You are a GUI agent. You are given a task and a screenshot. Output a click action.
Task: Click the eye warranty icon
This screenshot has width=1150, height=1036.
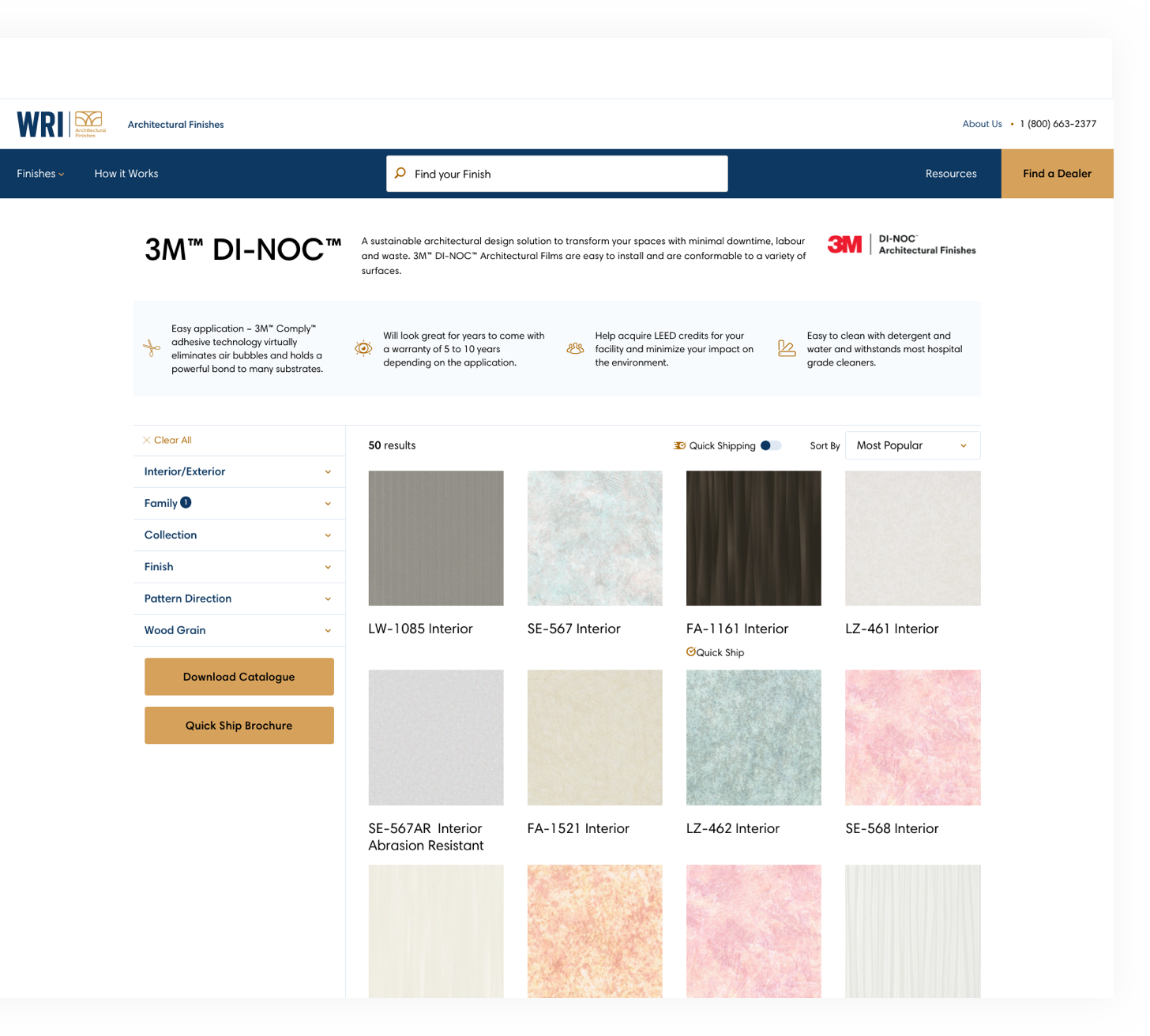(363, 348)
